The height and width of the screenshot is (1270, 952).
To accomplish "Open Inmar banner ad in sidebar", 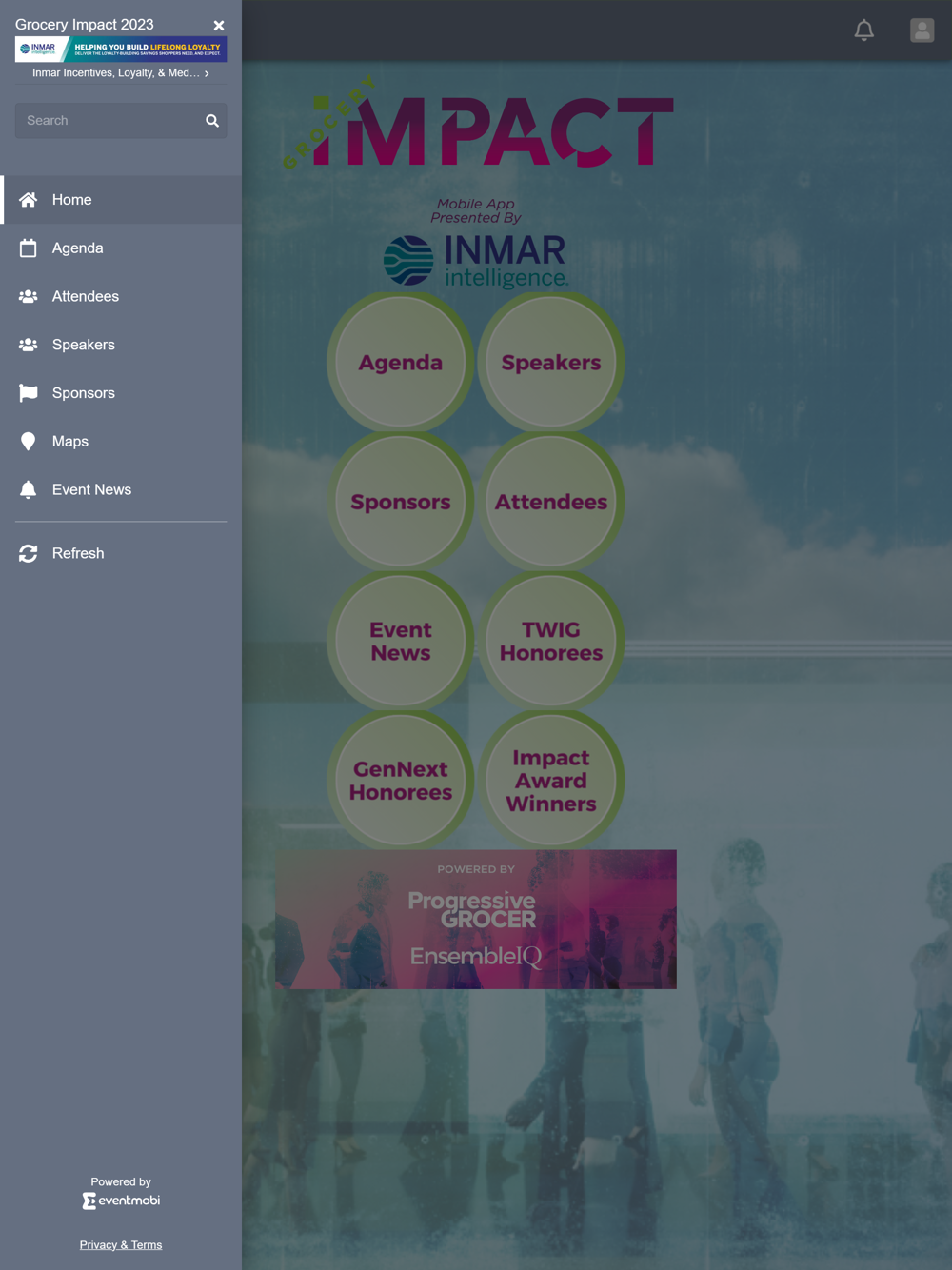I will pyautogui.click(x=121, y=49).
